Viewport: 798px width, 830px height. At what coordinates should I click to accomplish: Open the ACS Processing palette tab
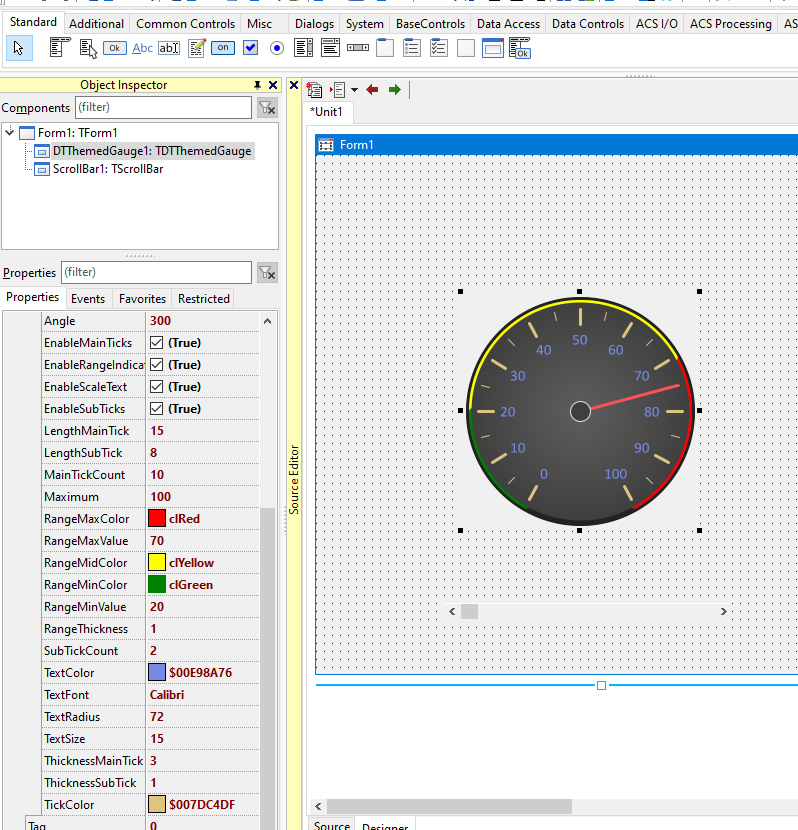tap(731, 24)
